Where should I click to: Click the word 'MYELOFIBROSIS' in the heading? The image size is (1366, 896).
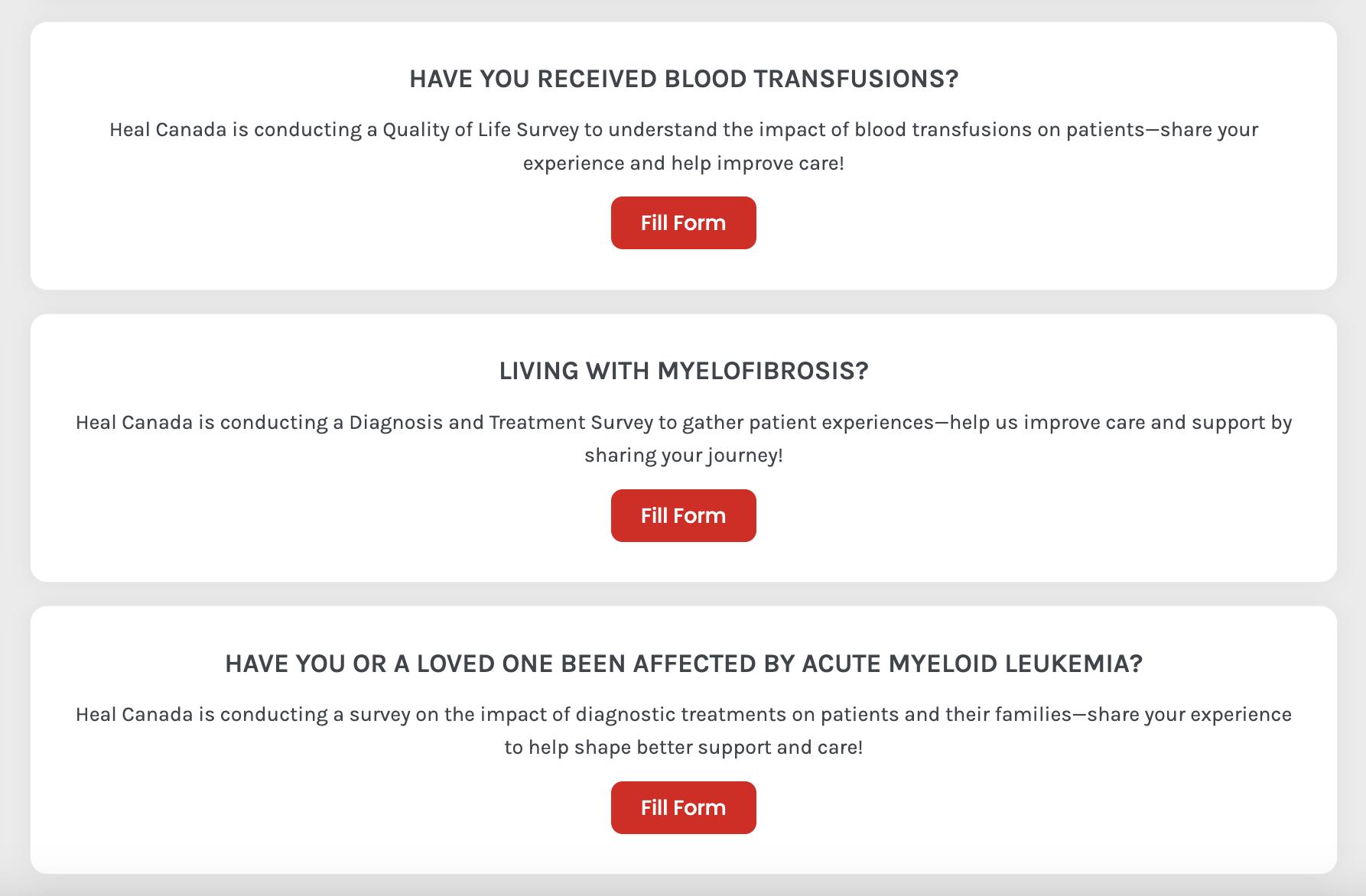757,371
